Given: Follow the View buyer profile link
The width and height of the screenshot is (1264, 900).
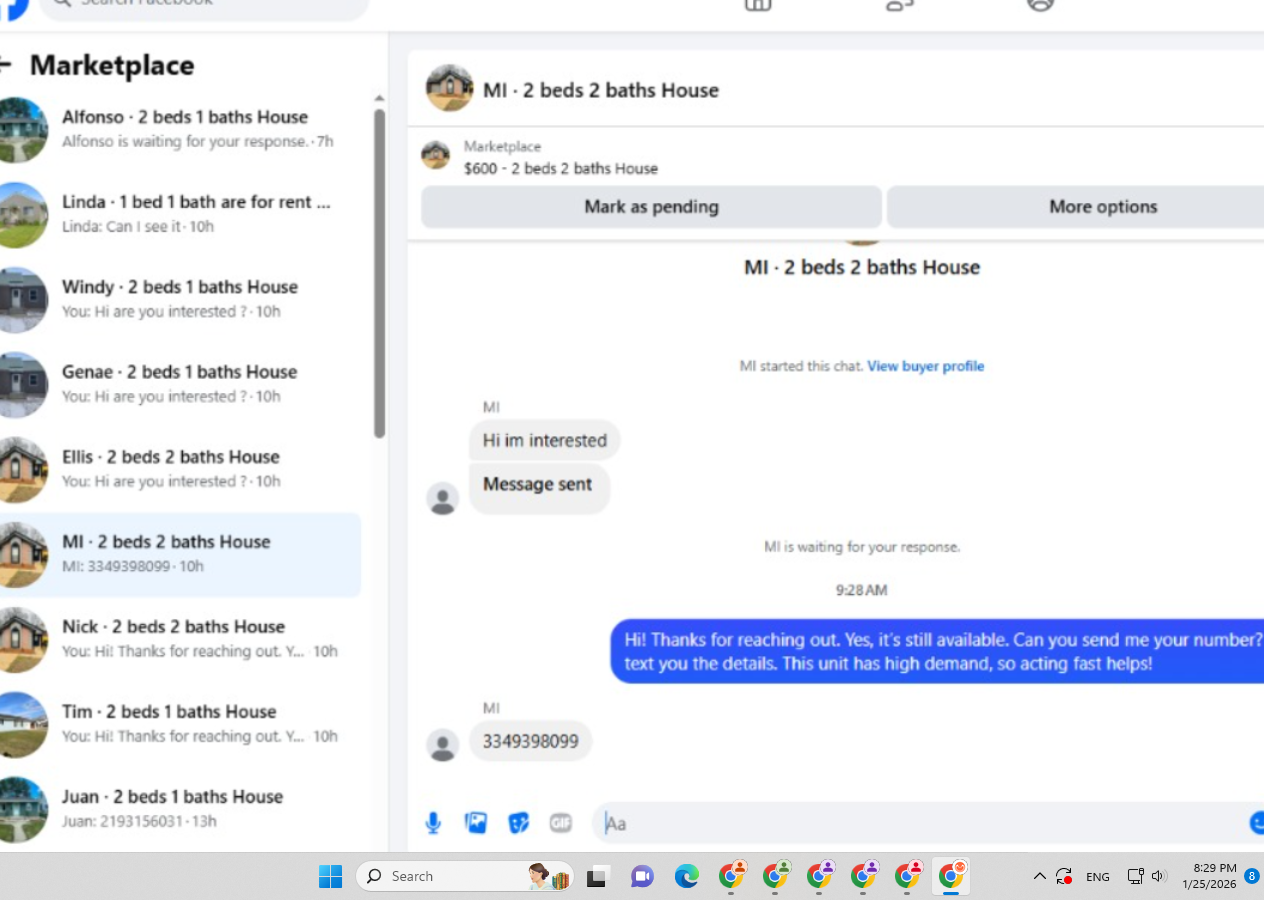Looking at the screenshot, I should pyautogui.click(x=925, y=366).
